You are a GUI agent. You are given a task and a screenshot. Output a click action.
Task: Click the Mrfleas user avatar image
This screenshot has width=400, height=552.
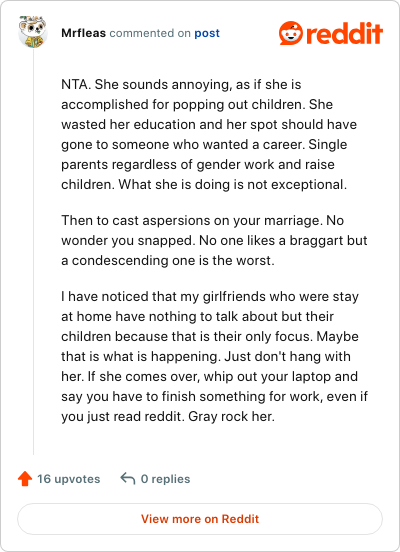pos(33,32)
